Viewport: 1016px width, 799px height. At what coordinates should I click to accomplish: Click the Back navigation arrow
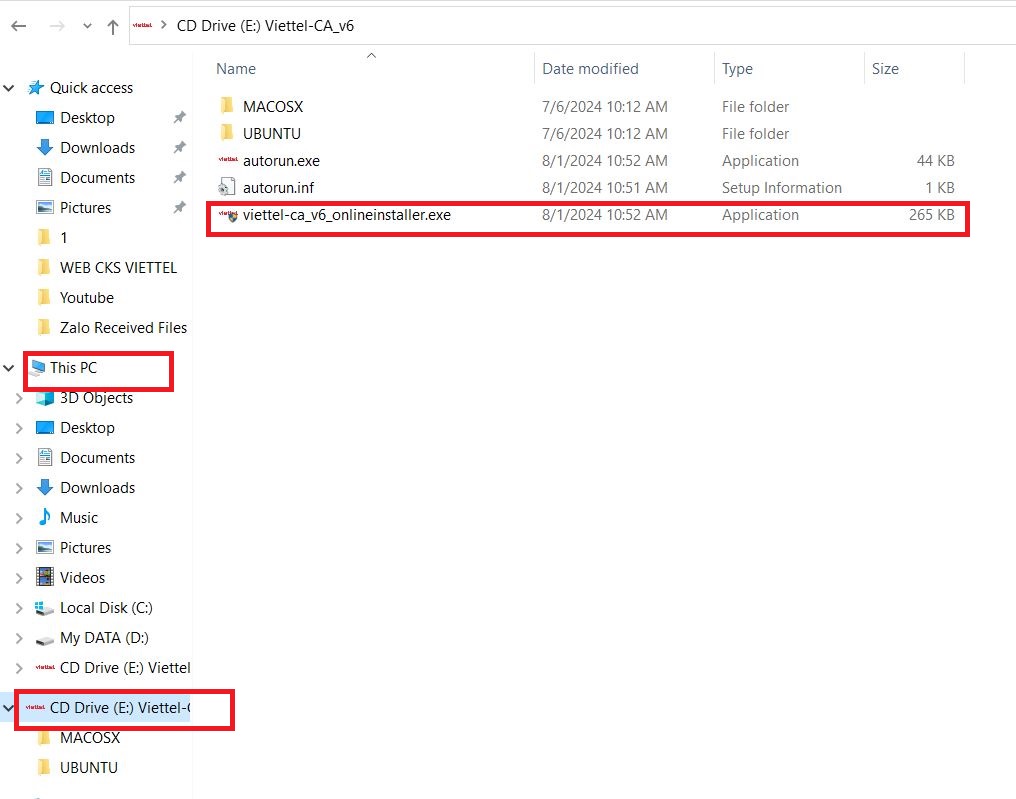(18, 26)
